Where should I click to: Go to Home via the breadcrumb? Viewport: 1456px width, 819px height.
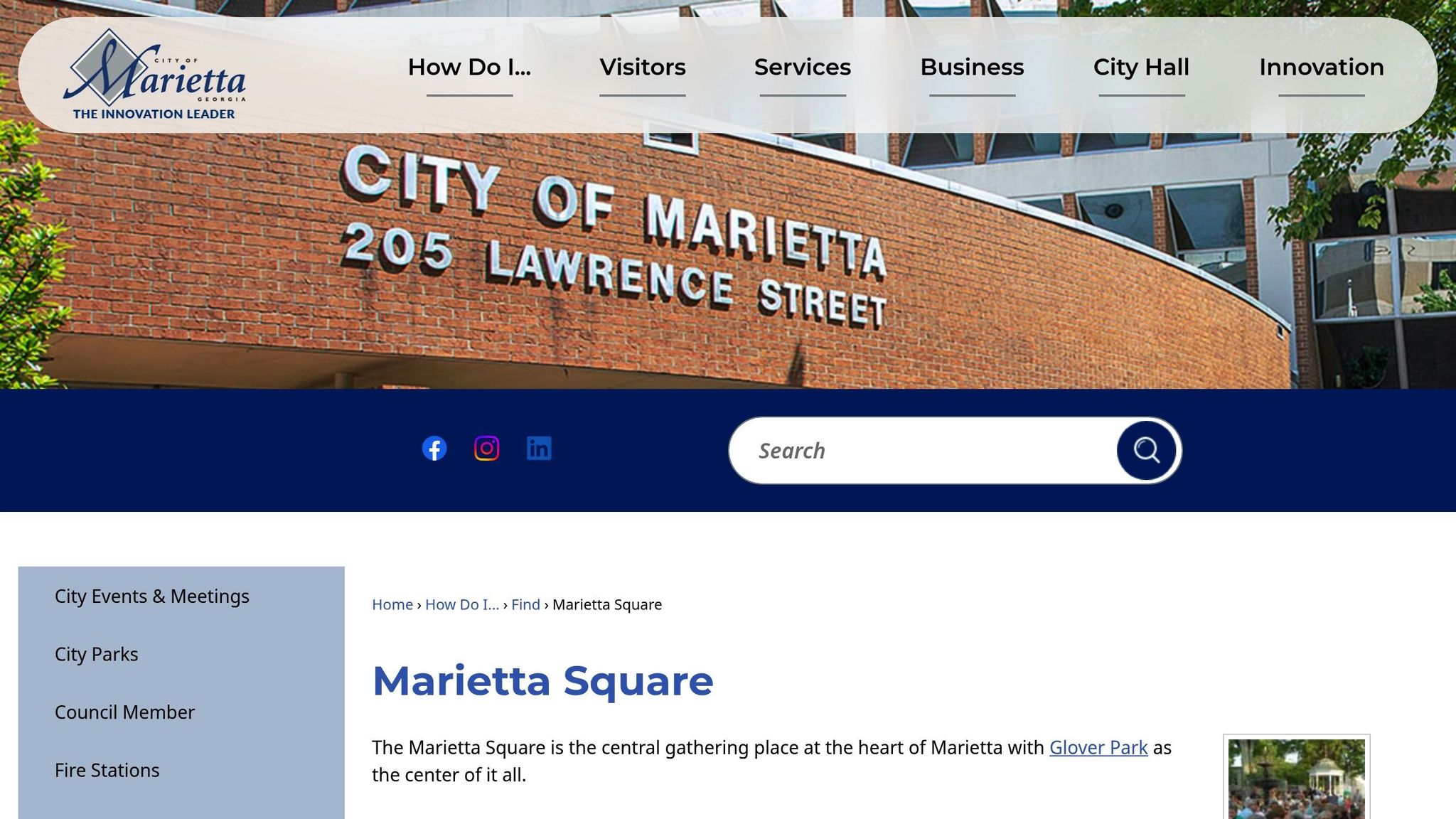point(392,604)
